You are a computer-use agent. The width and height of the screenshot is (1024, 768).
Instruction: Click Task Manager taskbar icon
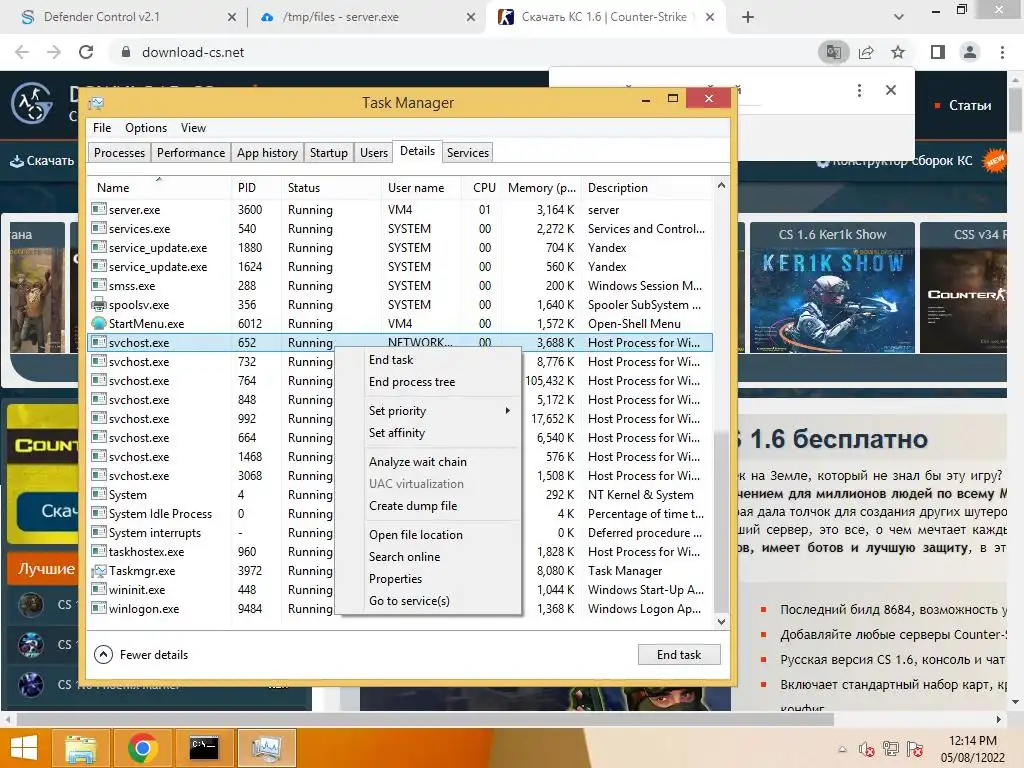click(x=266, y=748)
